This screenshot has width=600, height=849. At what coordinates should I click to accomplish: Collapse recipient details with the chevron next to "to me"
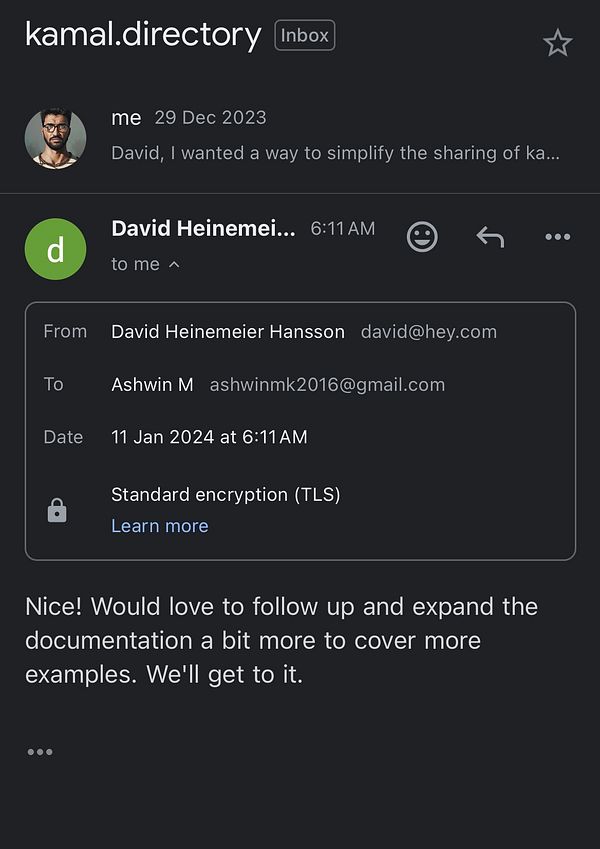click(174, 264)
